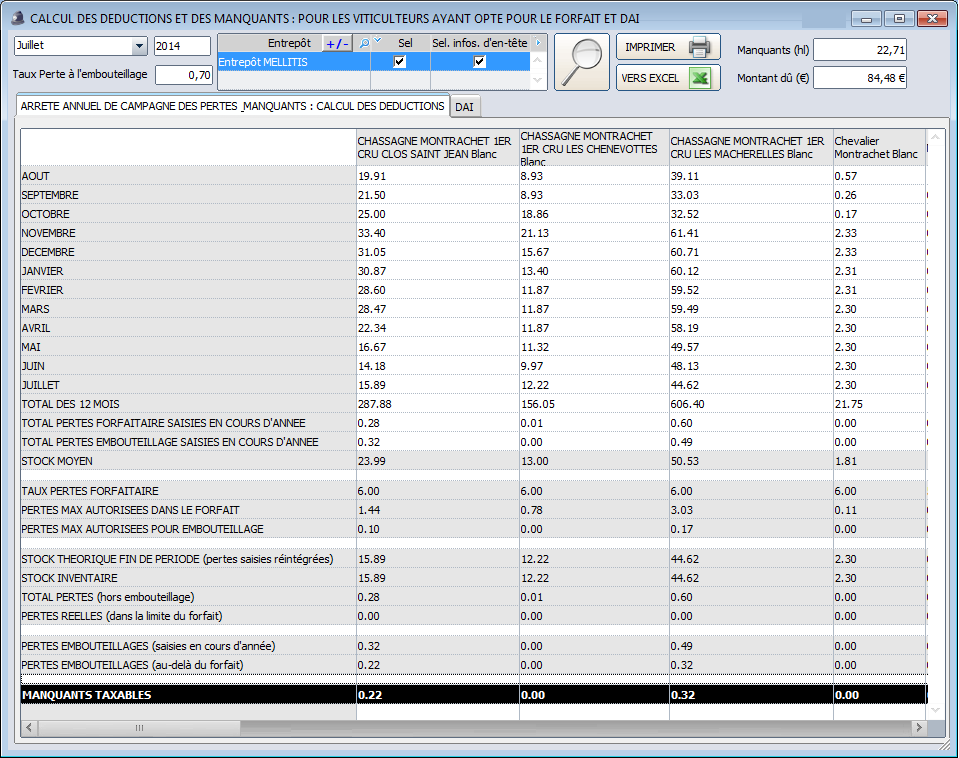Click the NOVEMBRE row label
959x758 pixels.
[48, 233]
